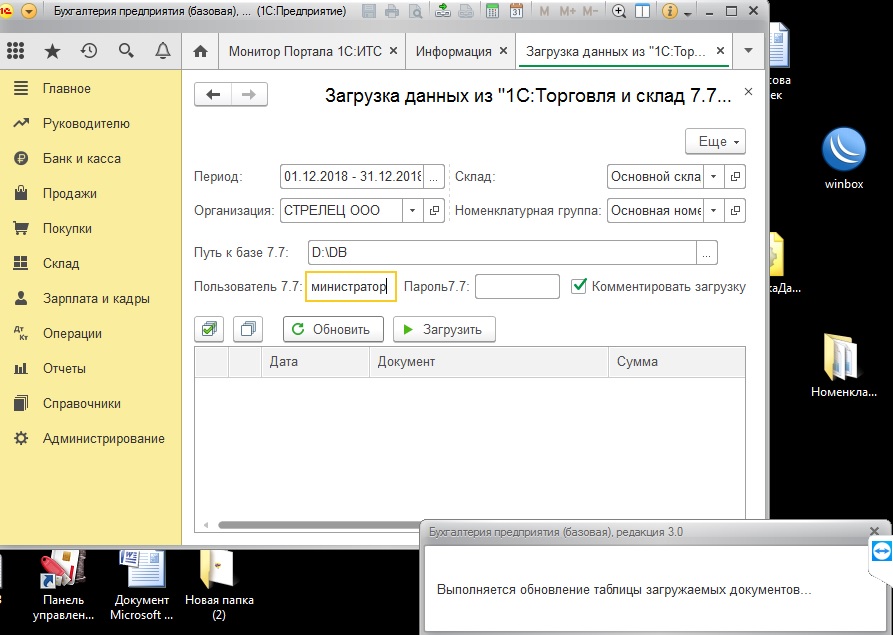This screenshot has height=635, width=893.
Task: Open Продажи section
Action: [91, 193]
